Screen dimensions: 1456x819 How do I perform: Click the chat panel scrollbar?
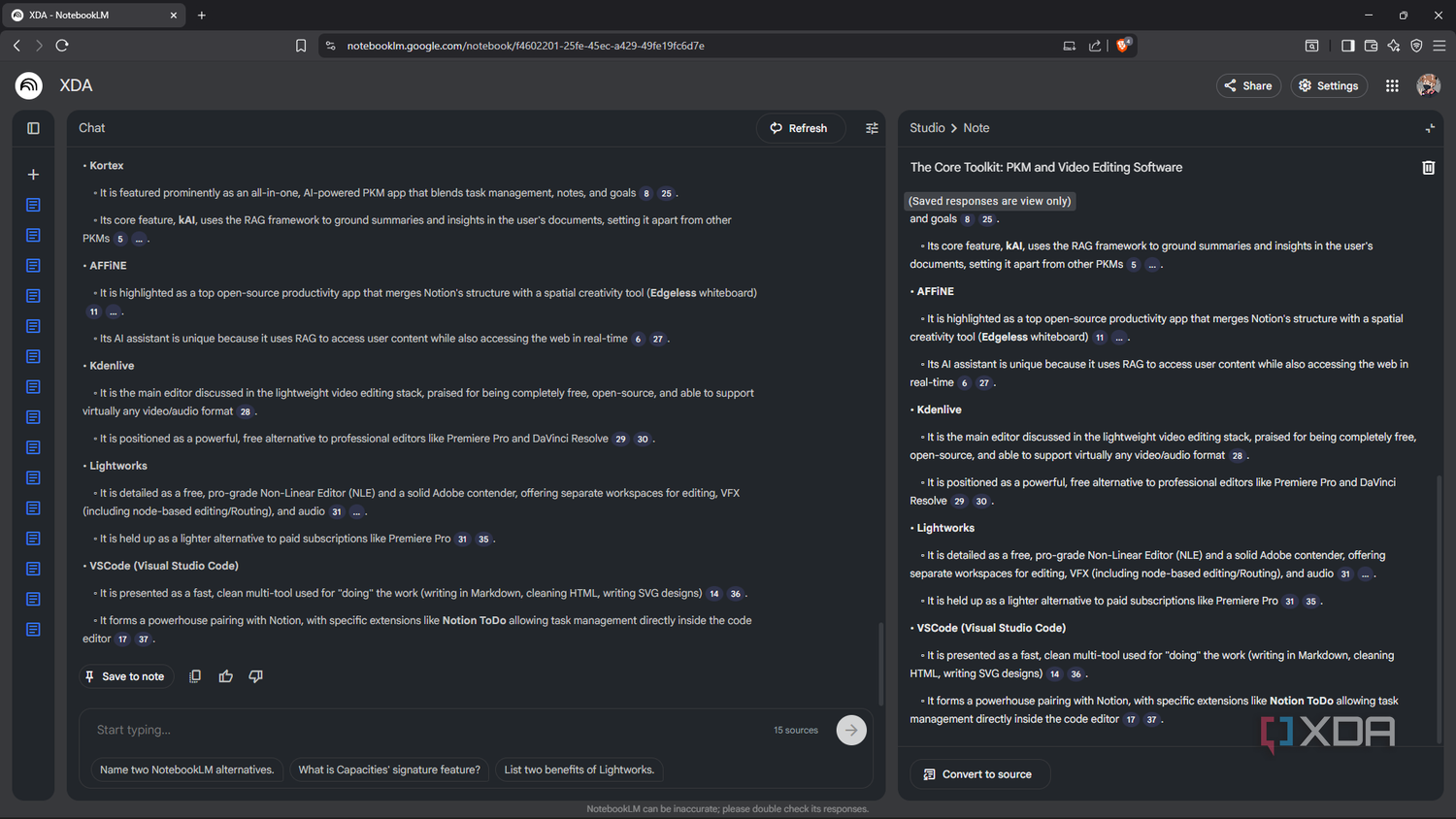coord(880,664)
